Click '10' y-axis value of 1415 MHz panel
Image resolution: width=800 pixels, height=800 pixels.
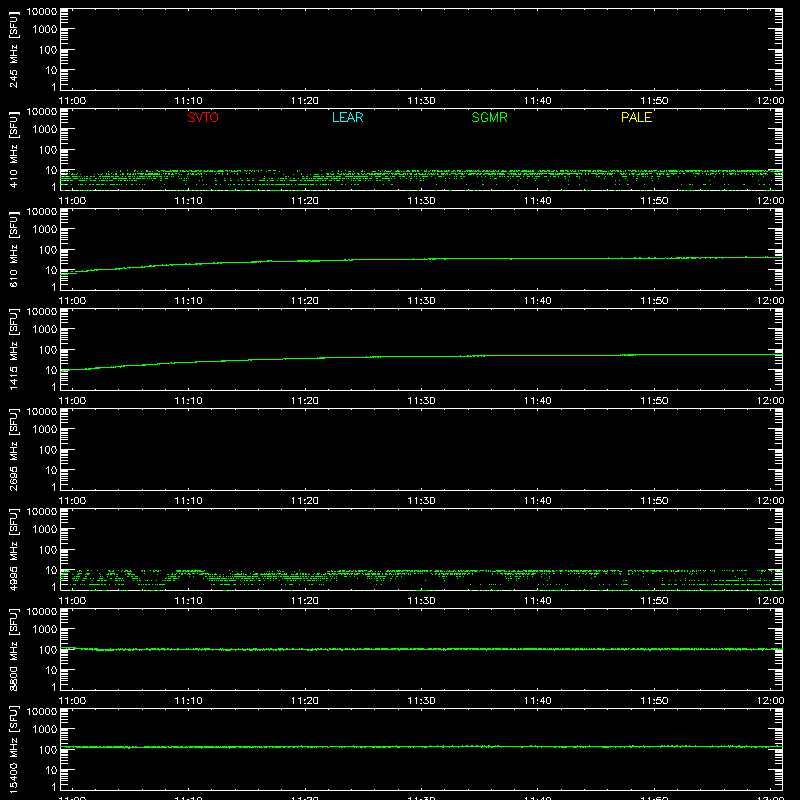click(51, 370)
